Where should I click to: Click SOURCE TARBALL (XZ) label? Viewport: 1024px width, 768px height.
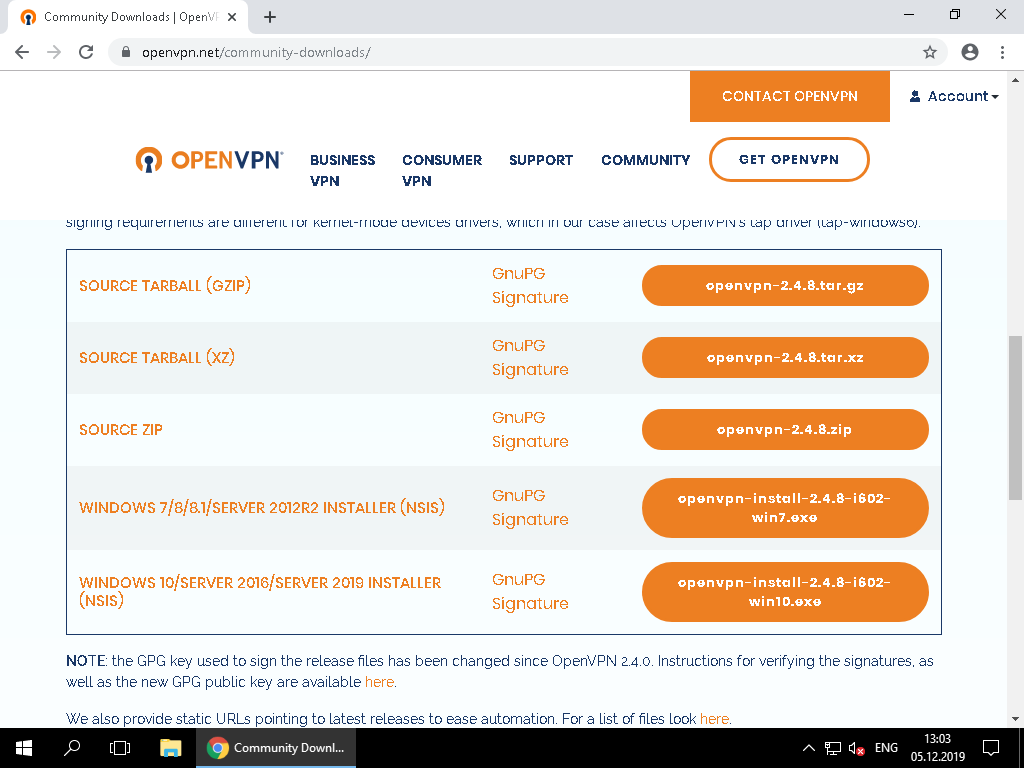click(157, 357)
